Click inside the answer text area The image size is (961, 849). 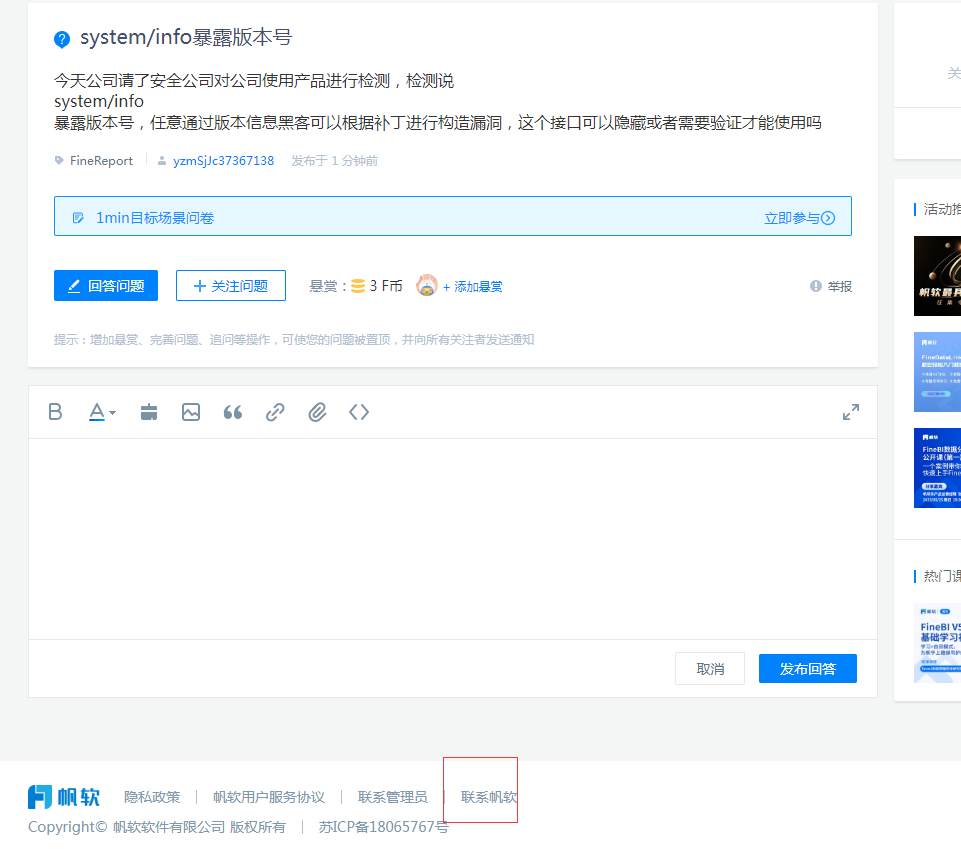453,538
